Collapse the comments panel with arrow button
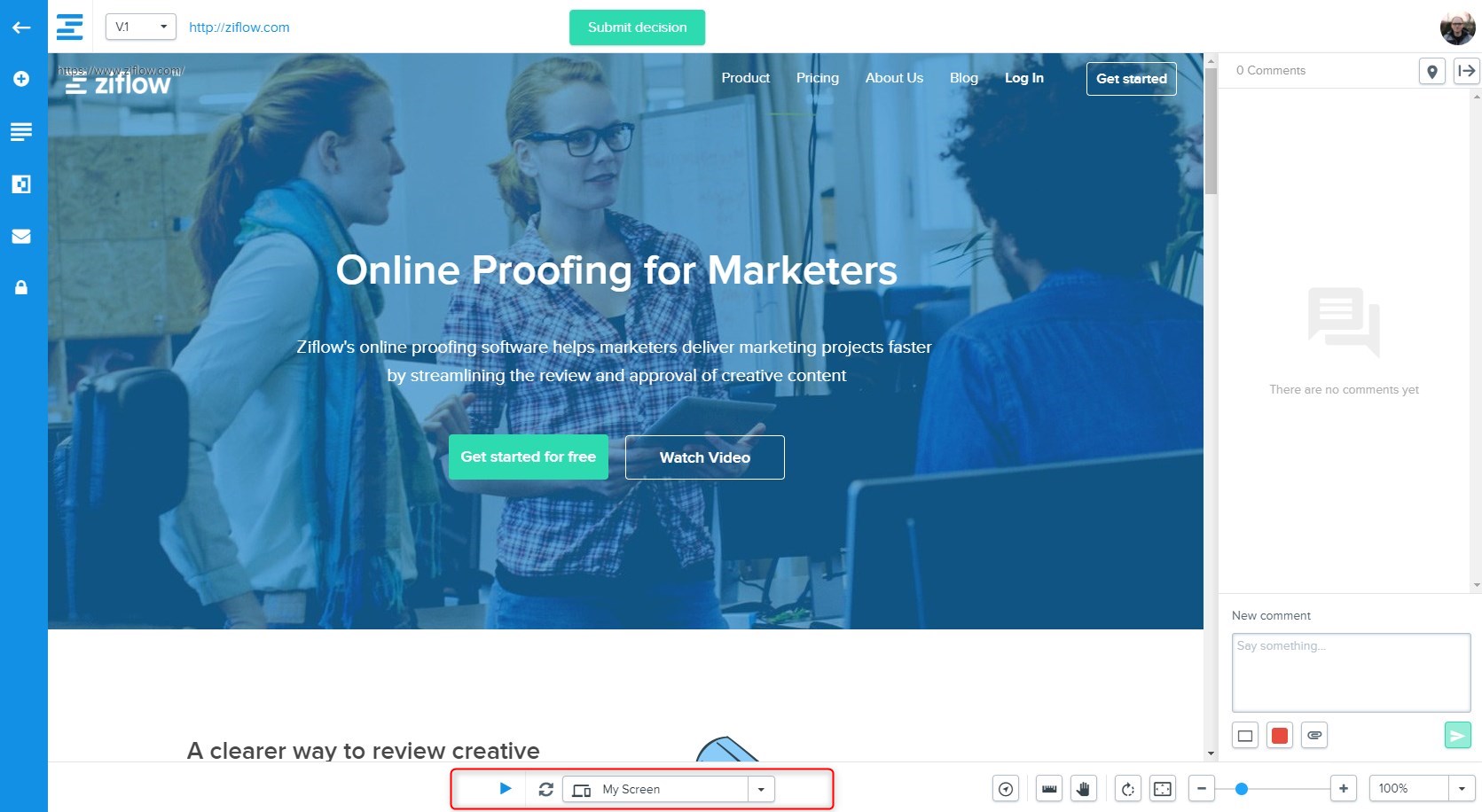Screen dimensions: 1482x812 [1466, 71]
